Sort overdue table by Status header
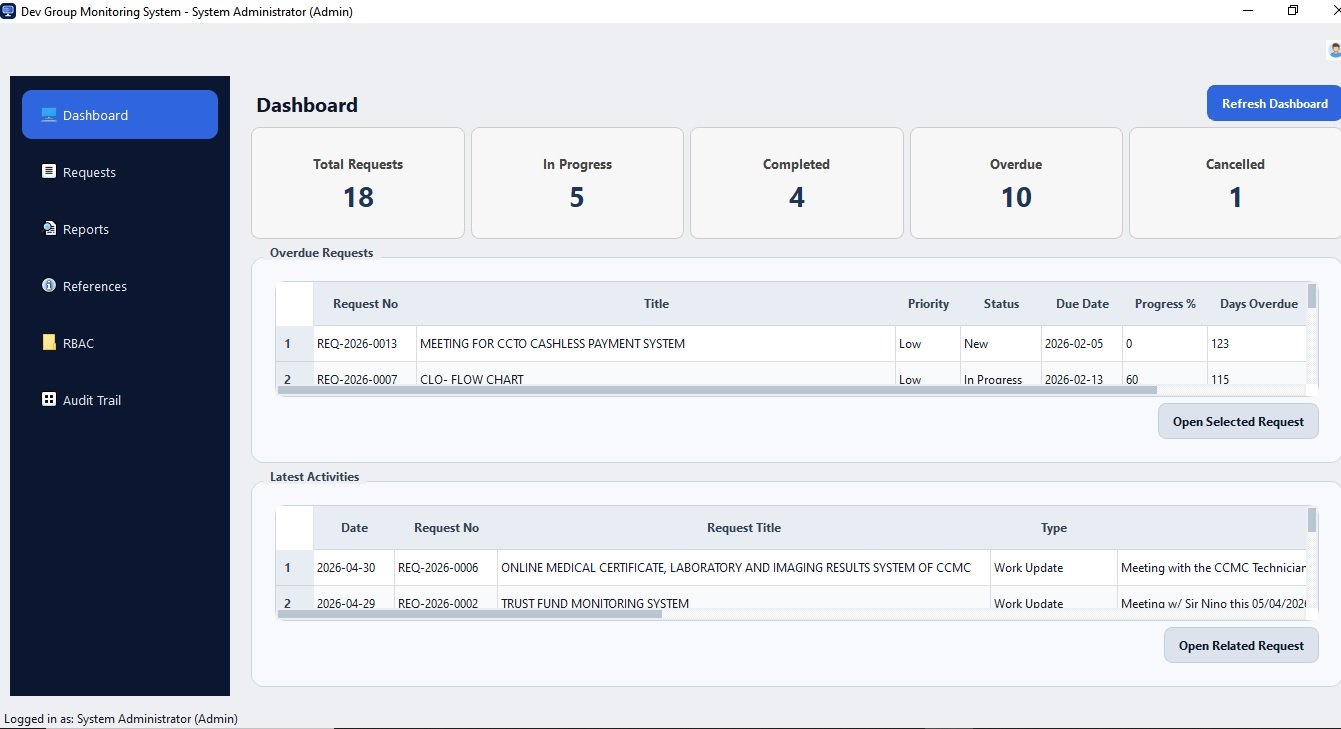The height and width of the screenshot is (729, 1341). (x=1001, y=304)
